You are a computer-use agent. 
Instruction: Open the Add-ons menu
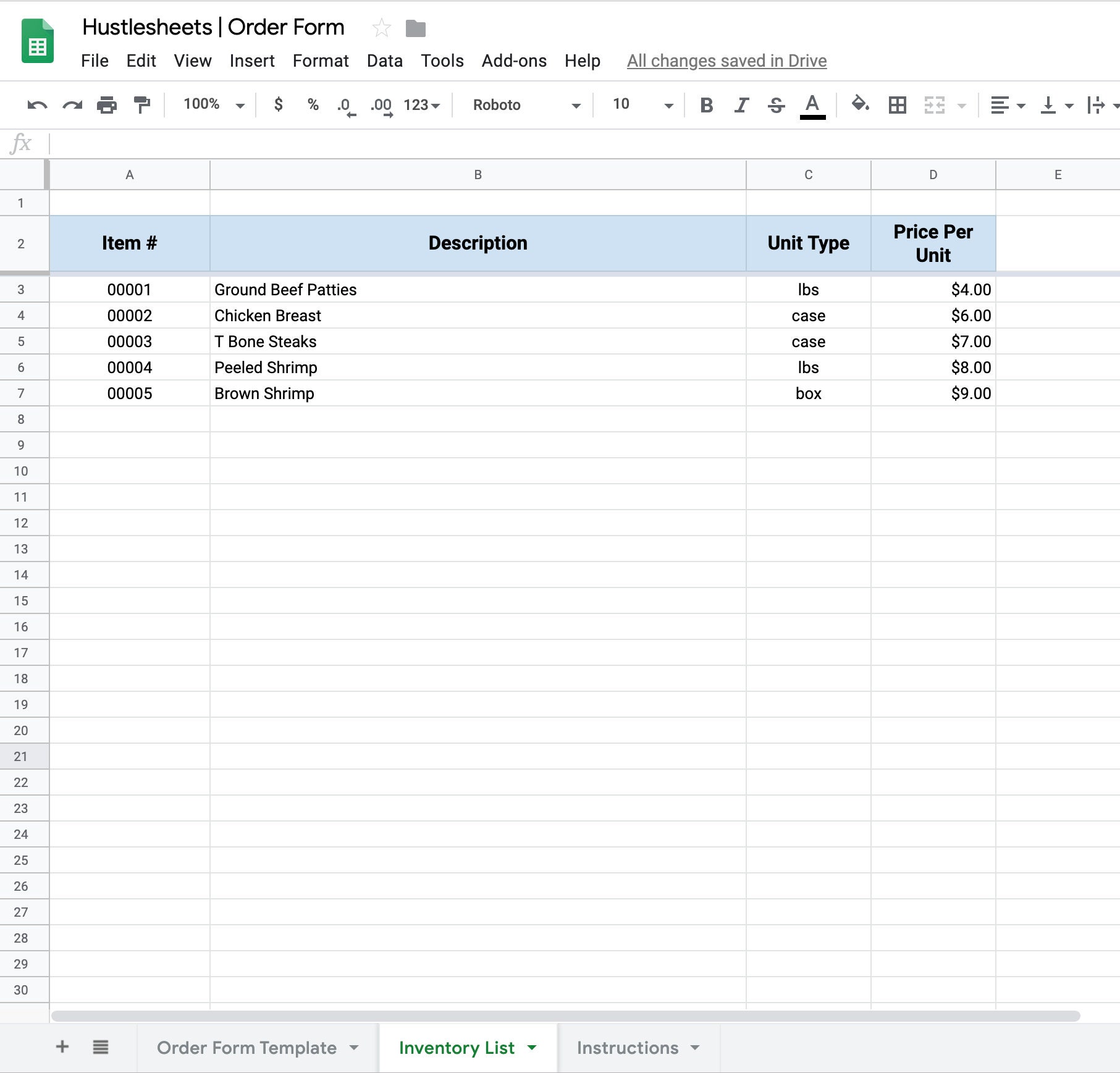[514, 61]
